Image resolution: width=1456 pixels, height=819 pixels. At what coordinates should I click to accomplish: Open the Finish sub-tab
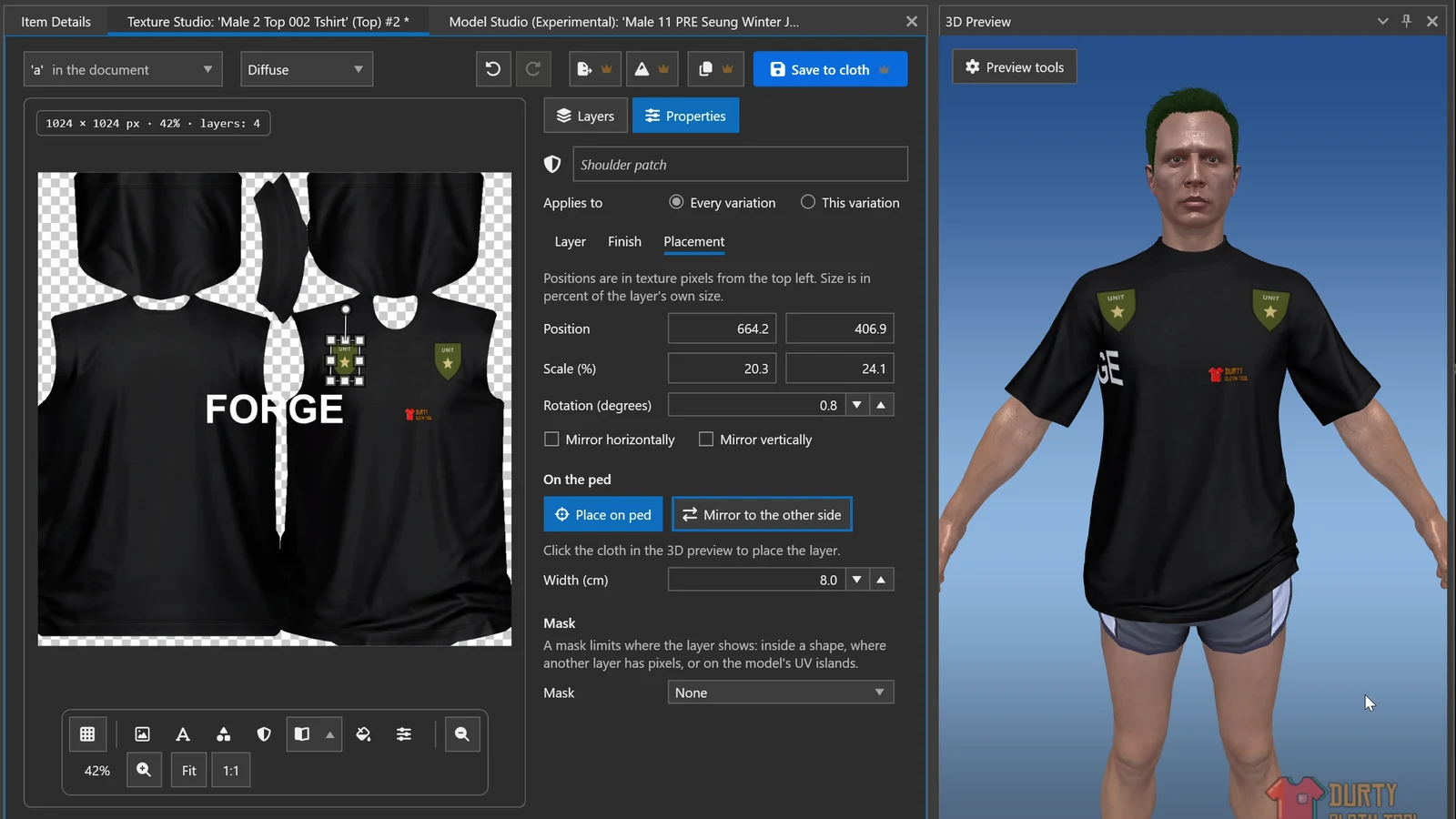[x=624, y=241]
